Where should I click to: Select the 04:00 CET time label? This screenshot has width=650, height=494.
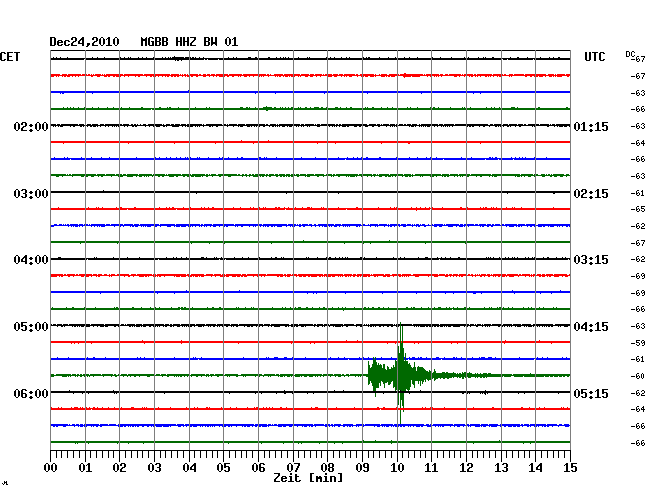(x=31, y=260)
